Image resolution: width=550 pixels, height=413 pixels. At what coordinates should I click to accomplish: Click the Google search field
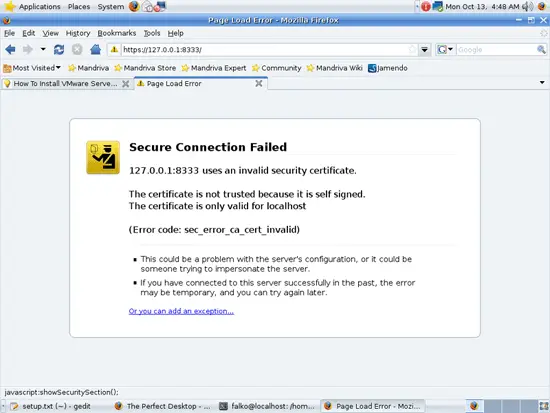pyautogui.click(x=496, y=49)
